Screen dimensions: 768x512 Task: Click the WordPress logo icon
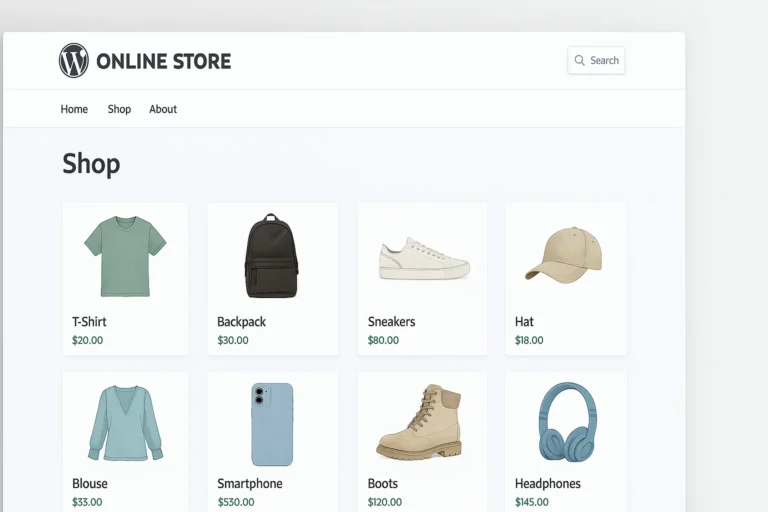point(74,61)
